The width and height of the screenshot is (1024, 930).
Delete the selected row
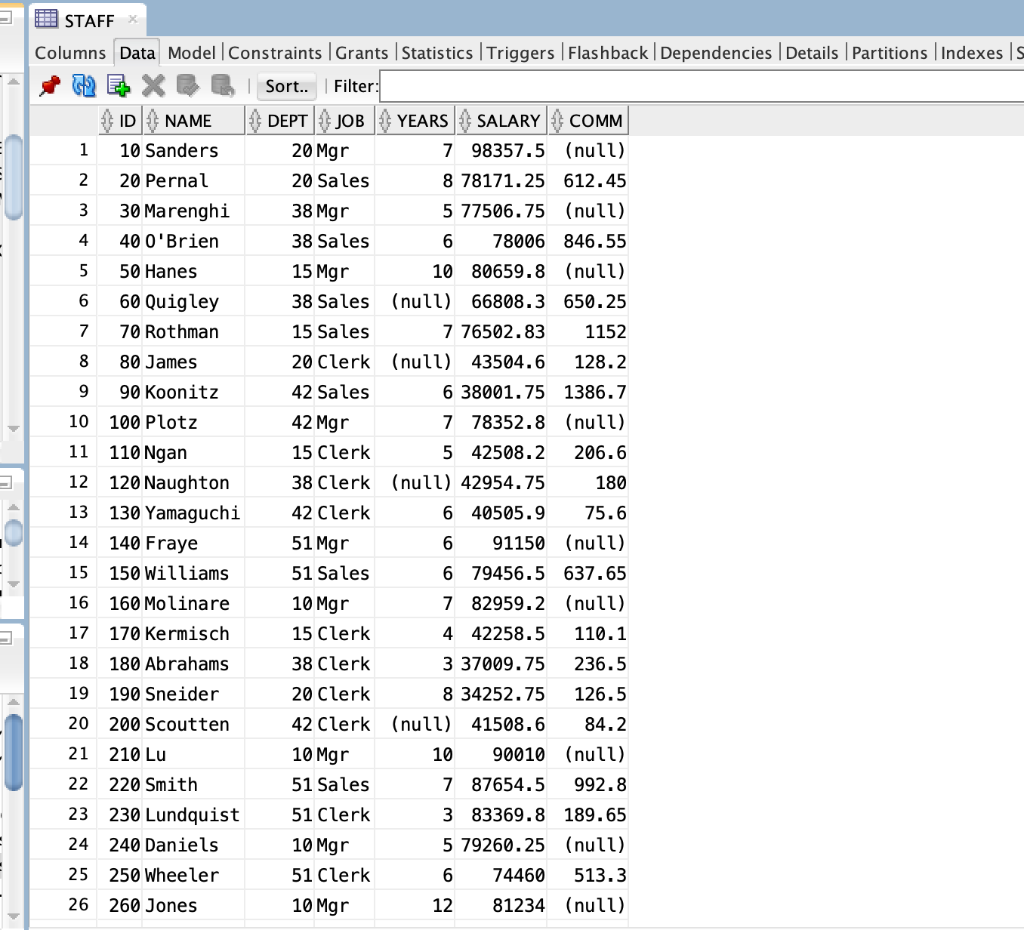point(152,86)
